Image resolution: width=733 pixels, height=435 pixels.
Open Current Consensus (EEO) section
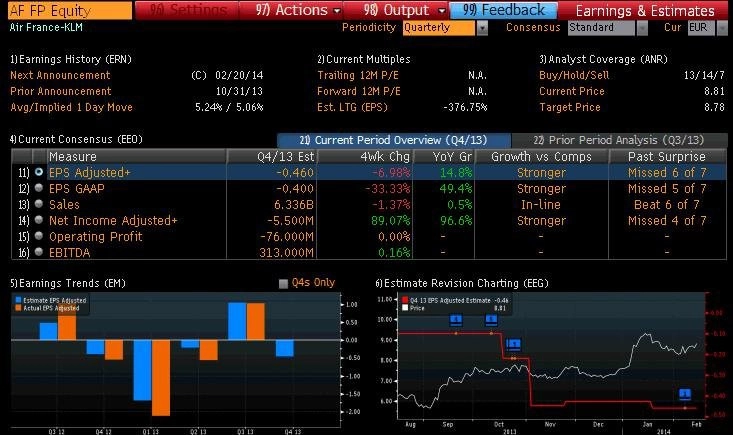(76, 139)
